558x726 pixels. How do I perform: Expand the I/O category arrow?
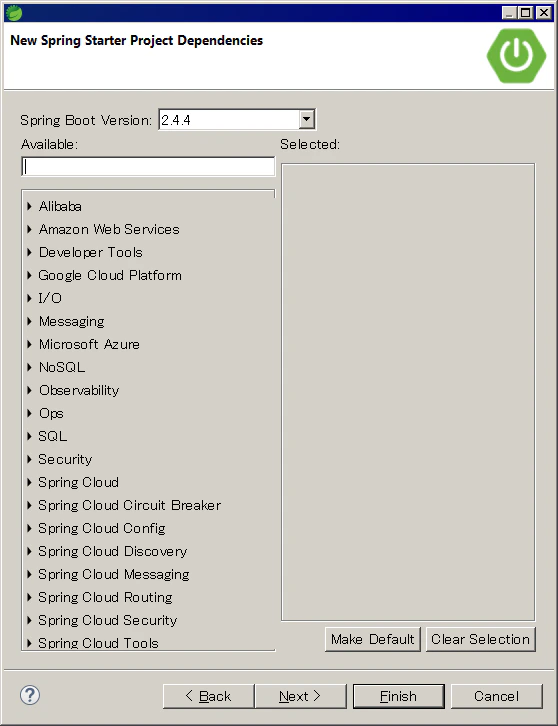click(29, 298)
